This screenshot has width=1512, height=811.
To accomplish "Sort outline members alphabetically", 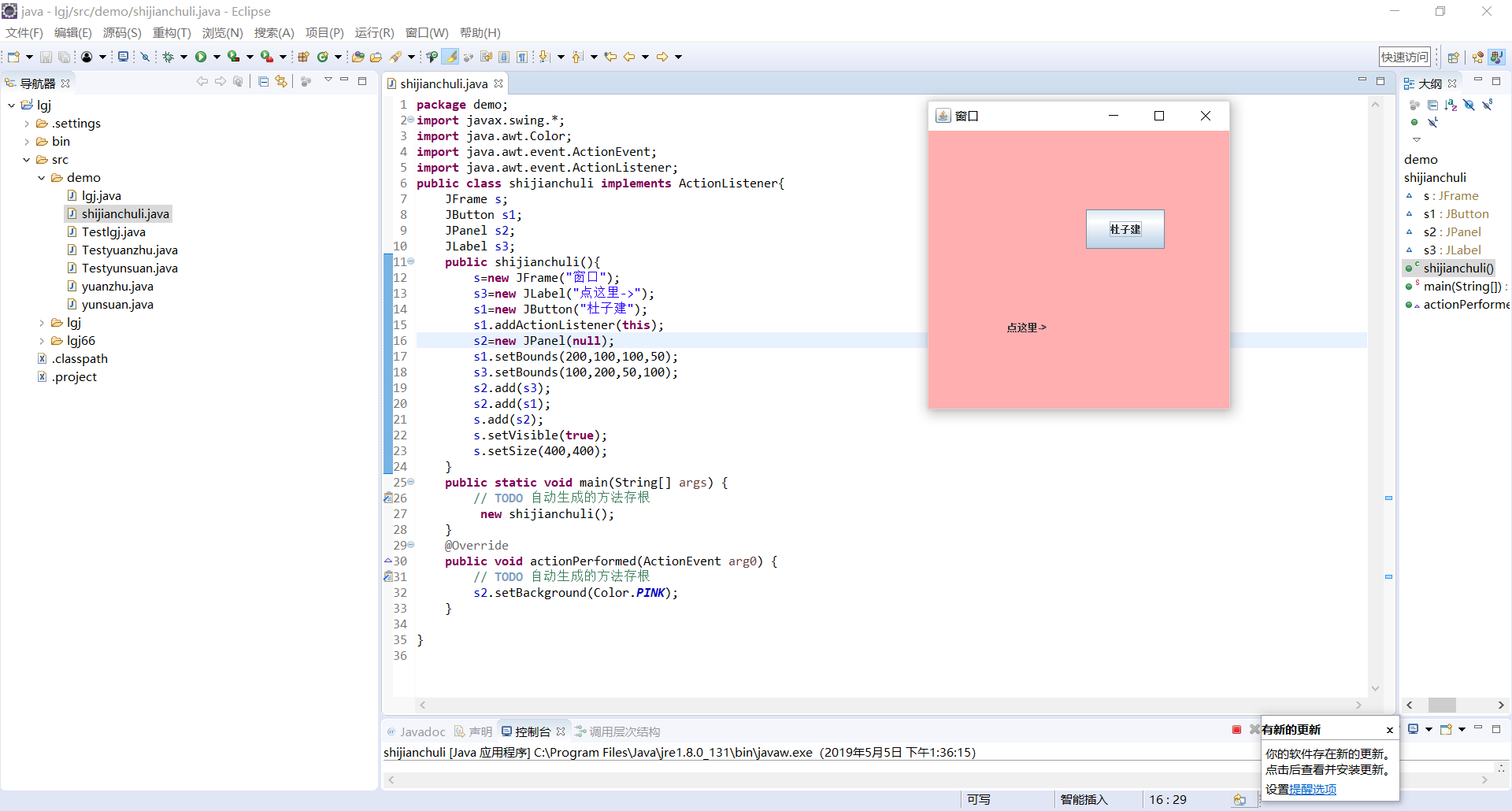I will 1451,105.
